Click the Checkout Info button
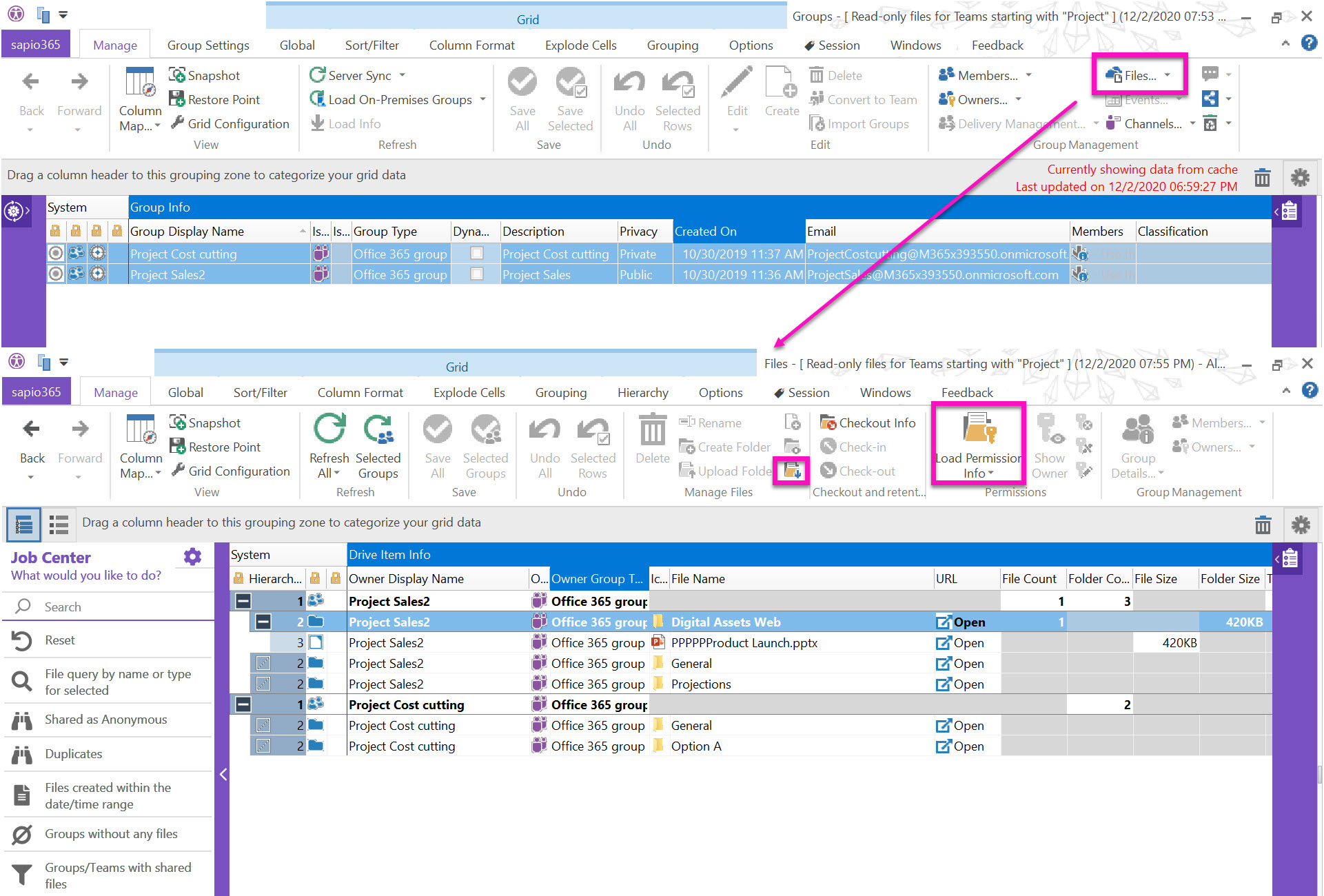This screenshot has width=1324, height=896. [x=868, y=422]
